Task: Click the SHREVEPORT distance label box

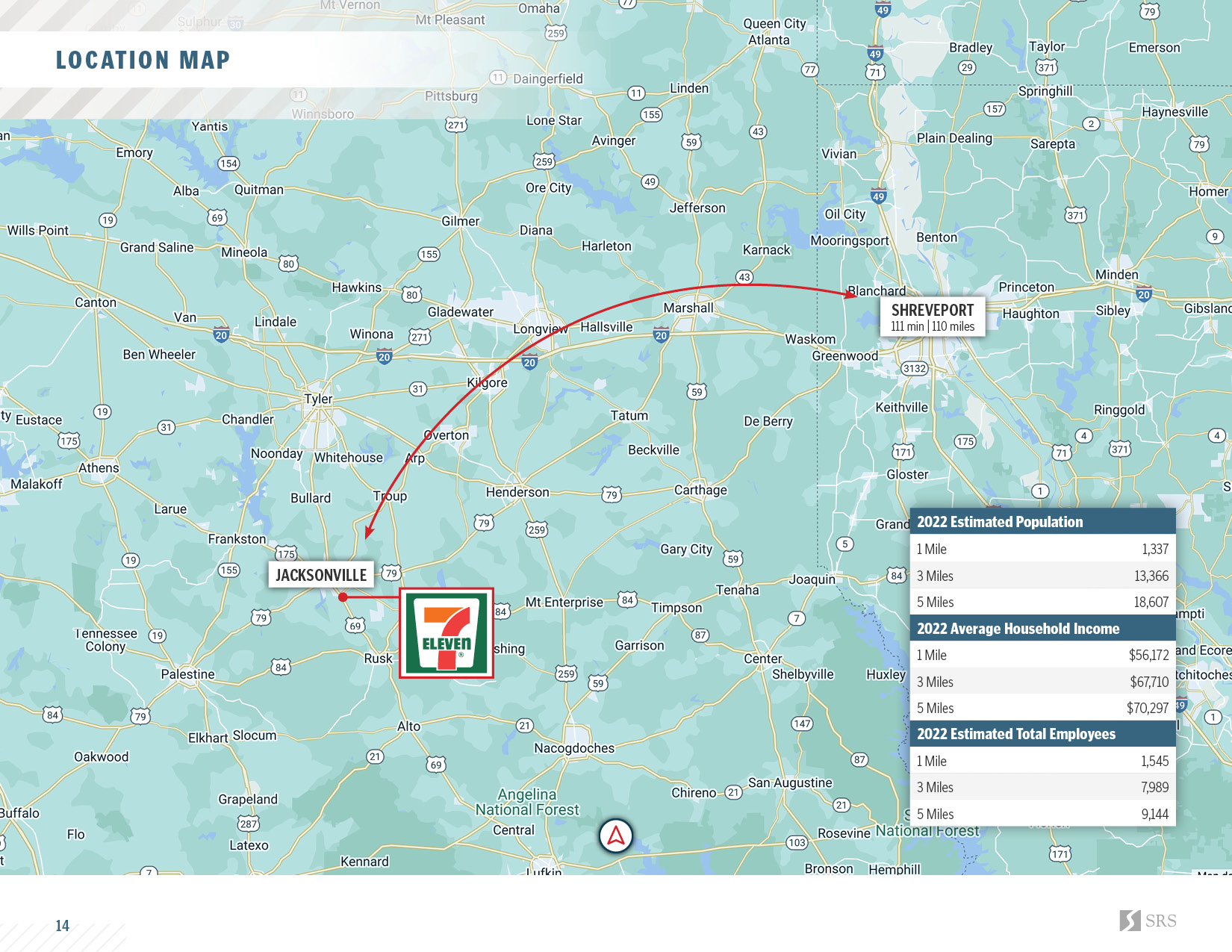Action: tap(933, 317)
